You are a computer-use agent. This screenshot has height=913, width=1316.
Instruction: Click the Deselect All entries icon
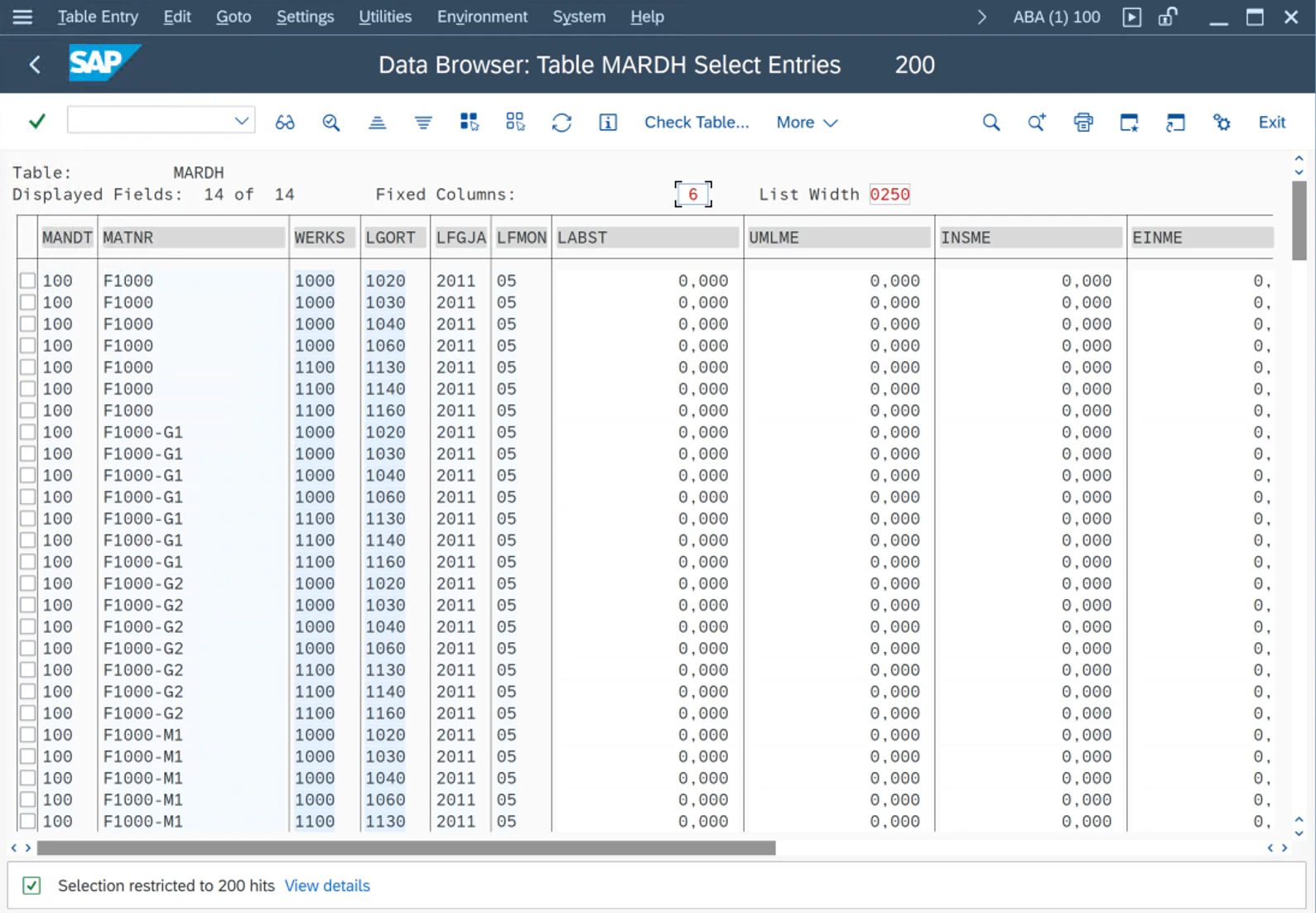click(515, 123)
